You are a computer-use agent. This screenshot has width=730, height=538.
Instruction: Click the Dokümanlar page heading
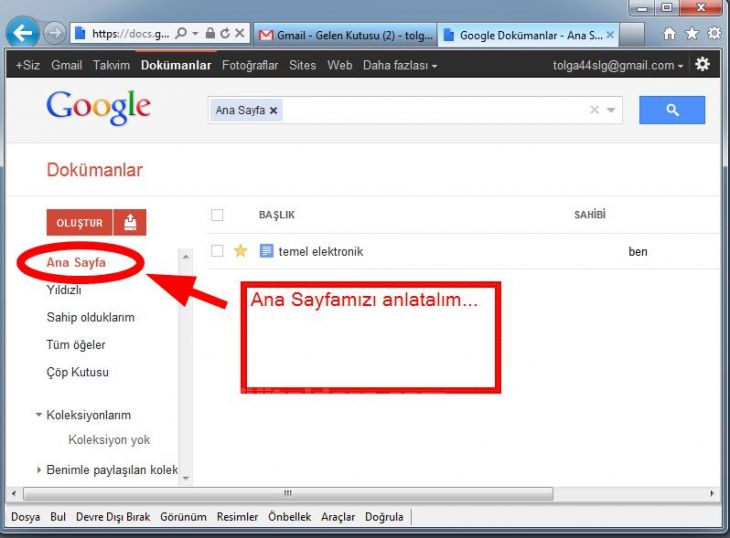tap(95, 170)
